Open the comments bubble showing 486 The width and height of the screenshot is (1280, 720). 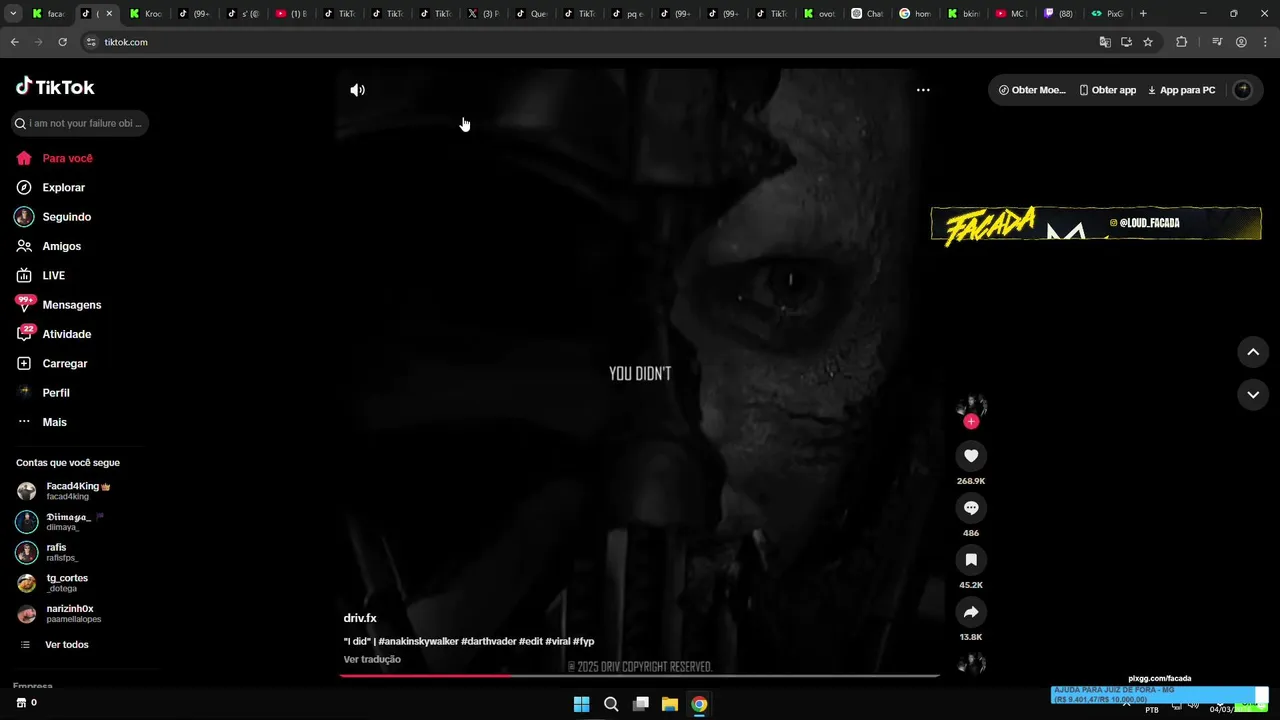(x=971, y=508)
